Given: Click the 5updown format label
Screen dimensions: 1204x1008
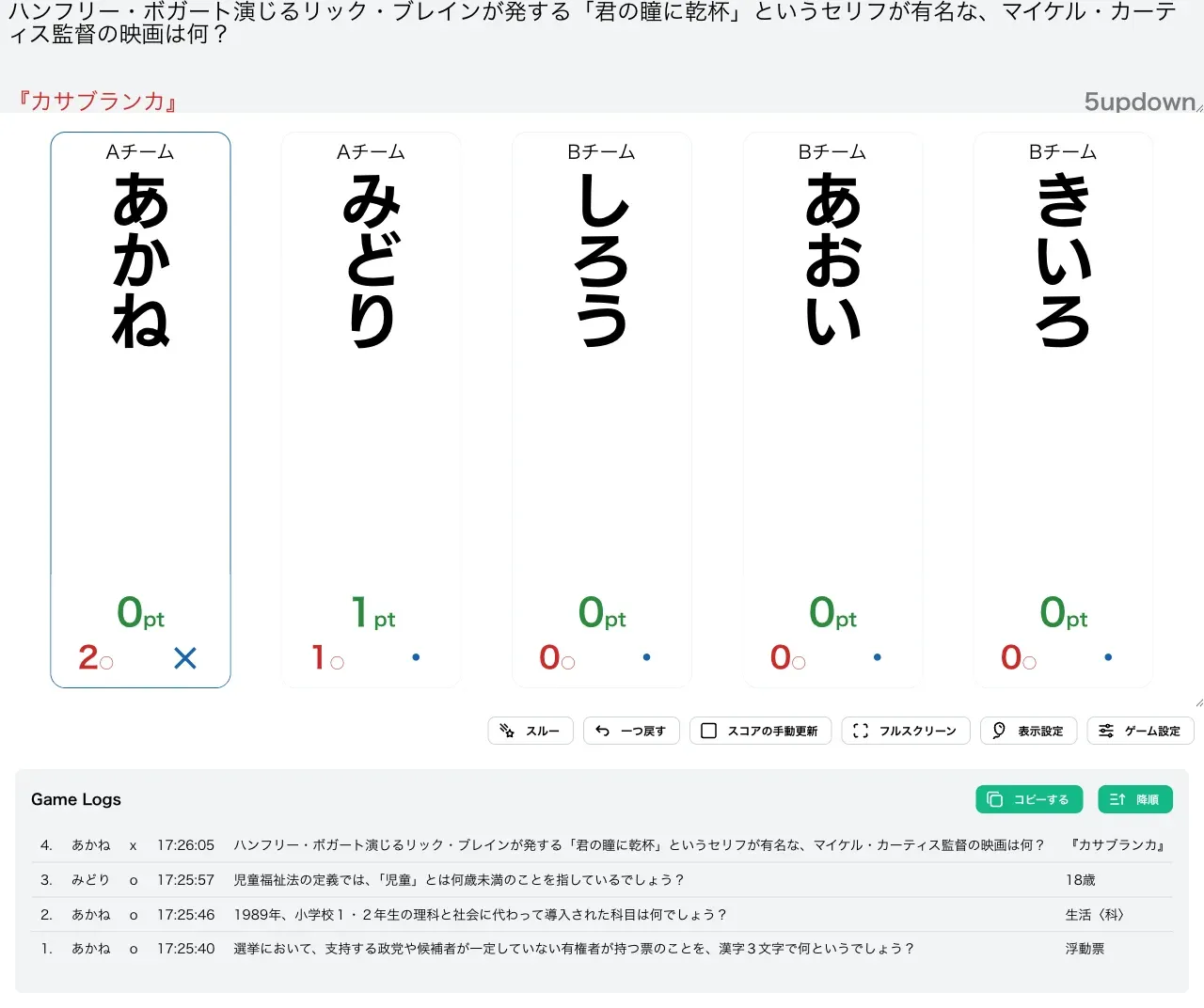Looking at the screenshot, I should point(1140,102).
